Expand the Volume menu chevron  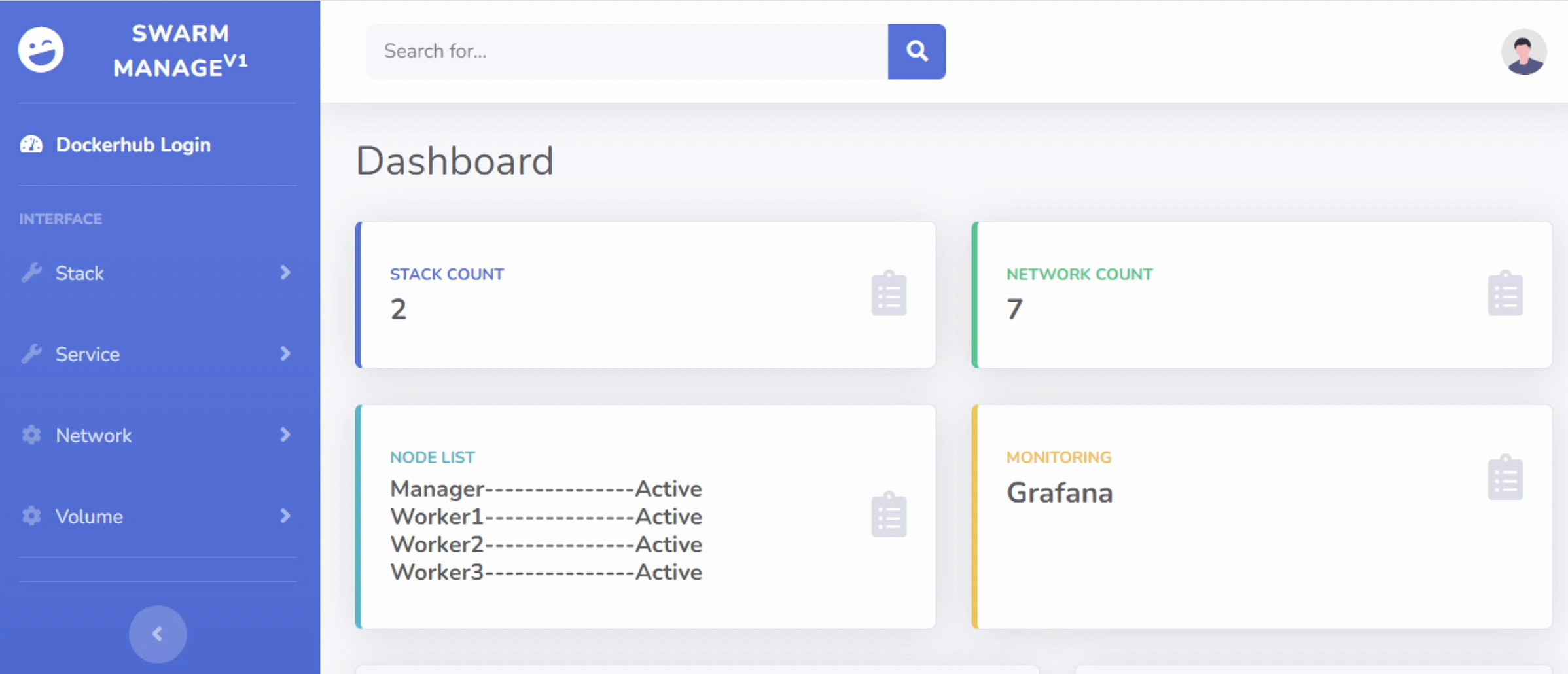pyautogui.click(x=285, y=516)
